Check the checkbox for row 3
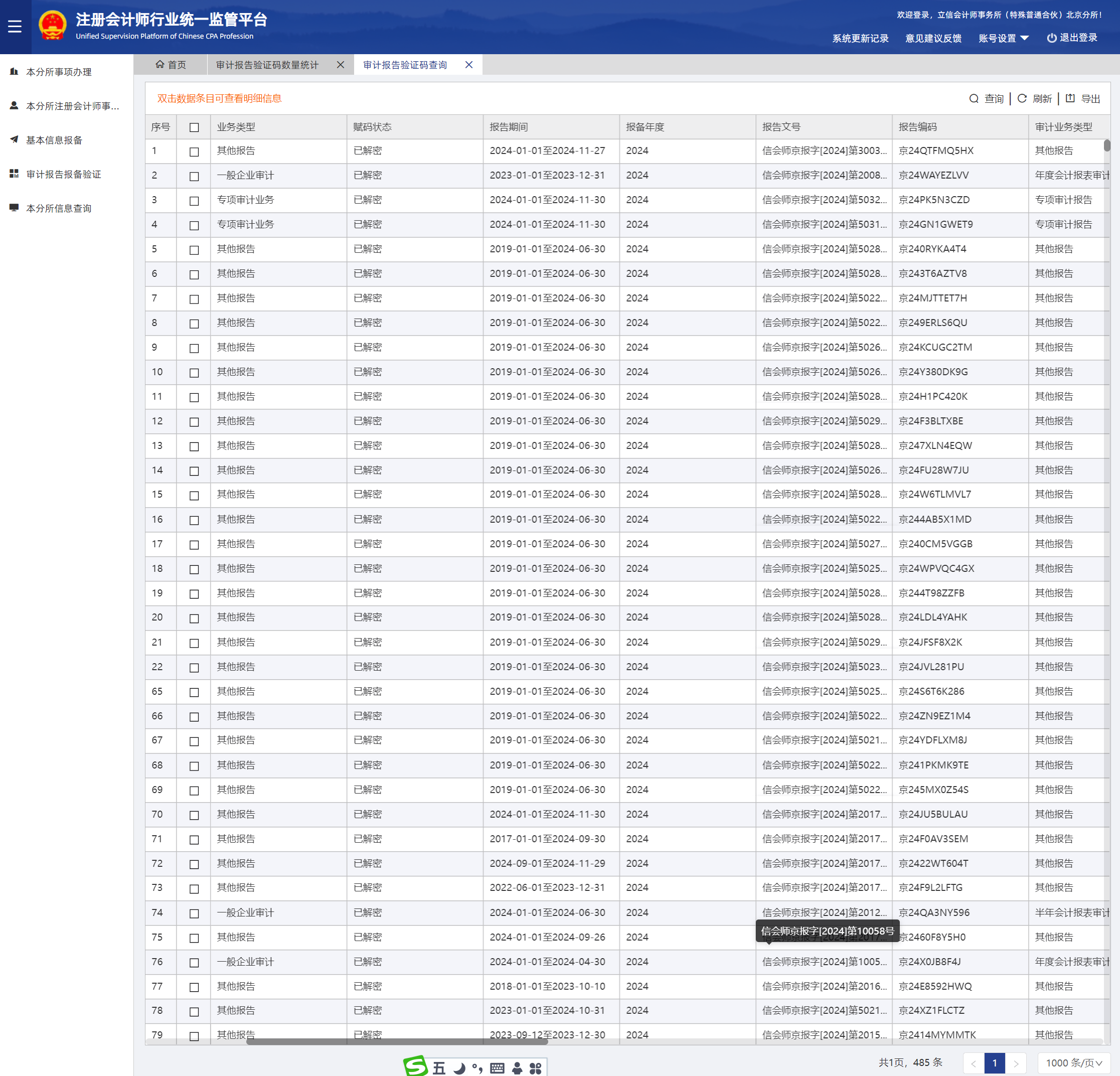Viewport: 1120px width, 1076px height. 194,201
